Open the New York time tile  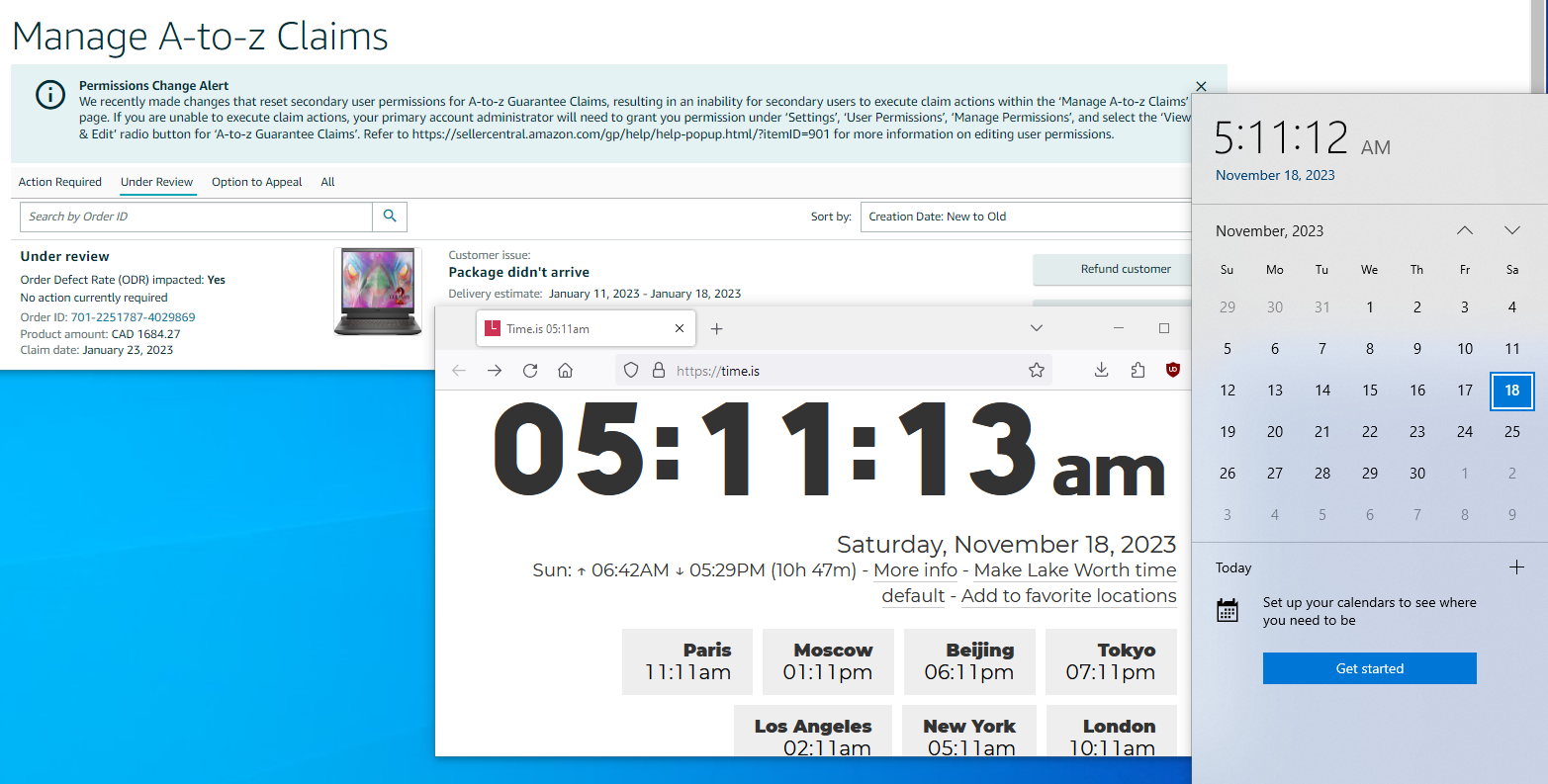click(x=969, y=731)
